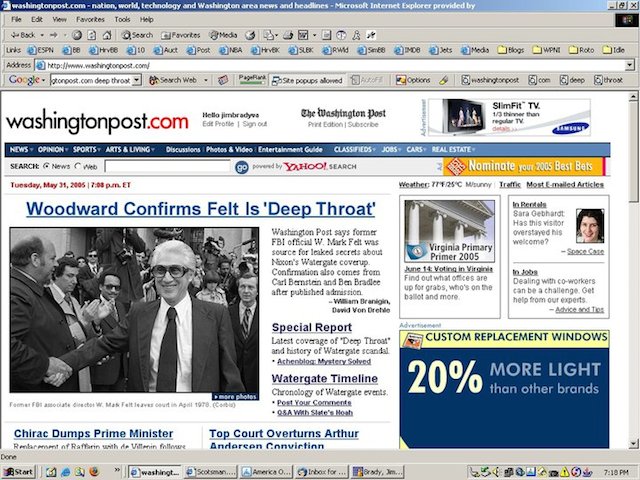Click the Google toolbar news icon
Screen dimensions: 640x480
[x=223, y=80]
